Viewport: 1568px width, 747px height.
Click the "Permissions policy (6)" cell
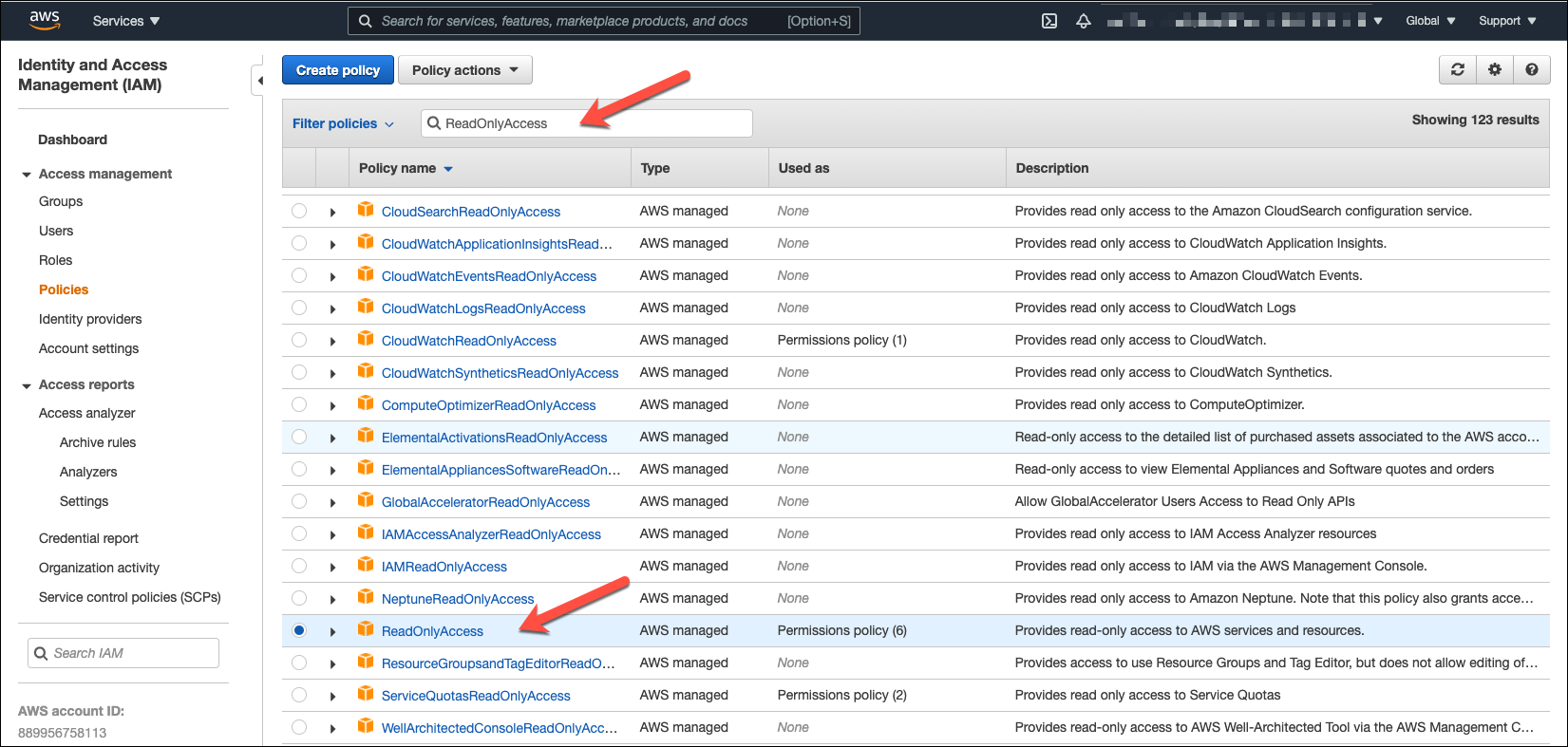point(841,630)
